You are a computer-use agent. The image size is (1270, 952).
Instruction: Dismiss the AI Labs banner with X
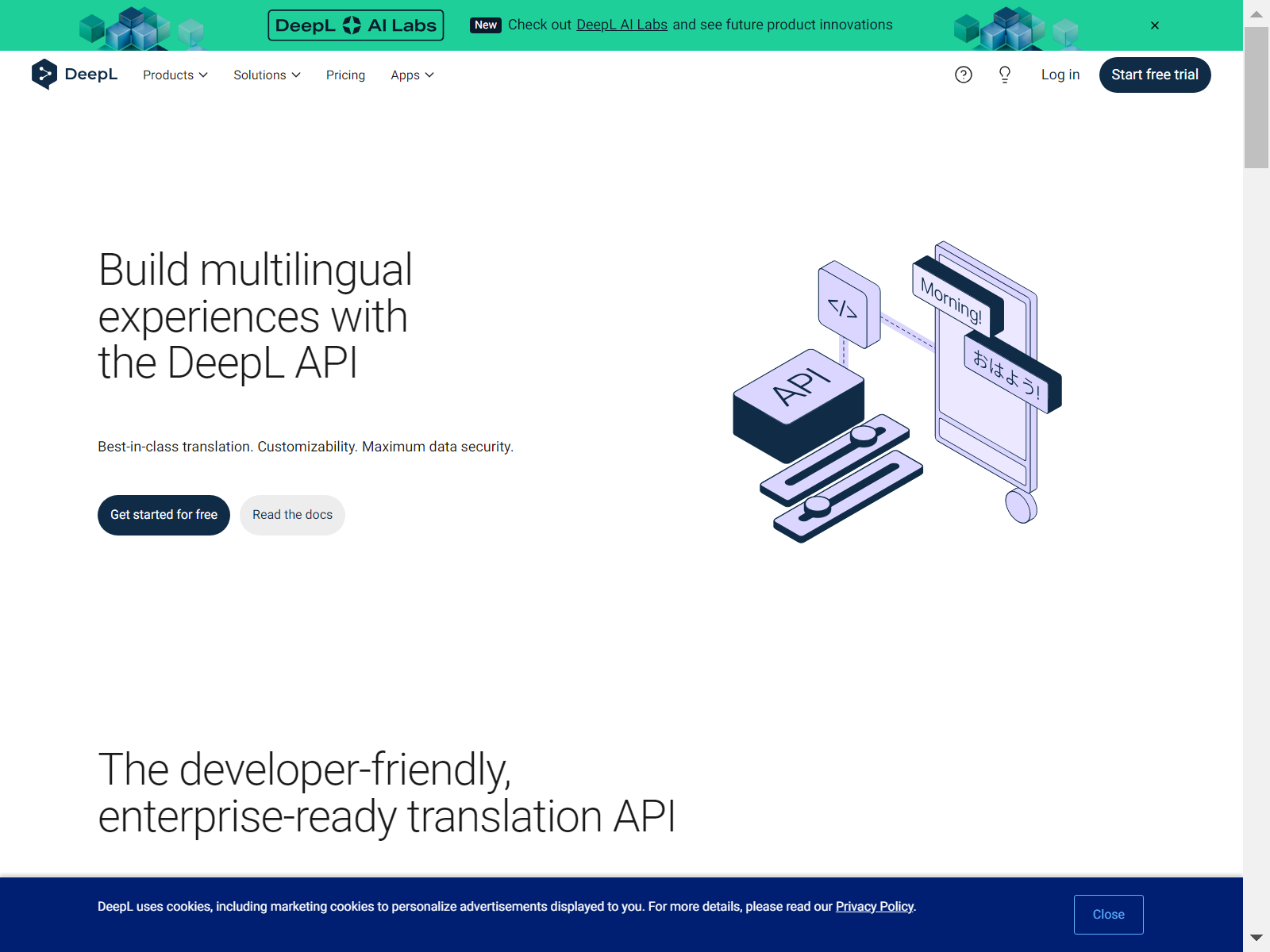[x=1155, y=25]
